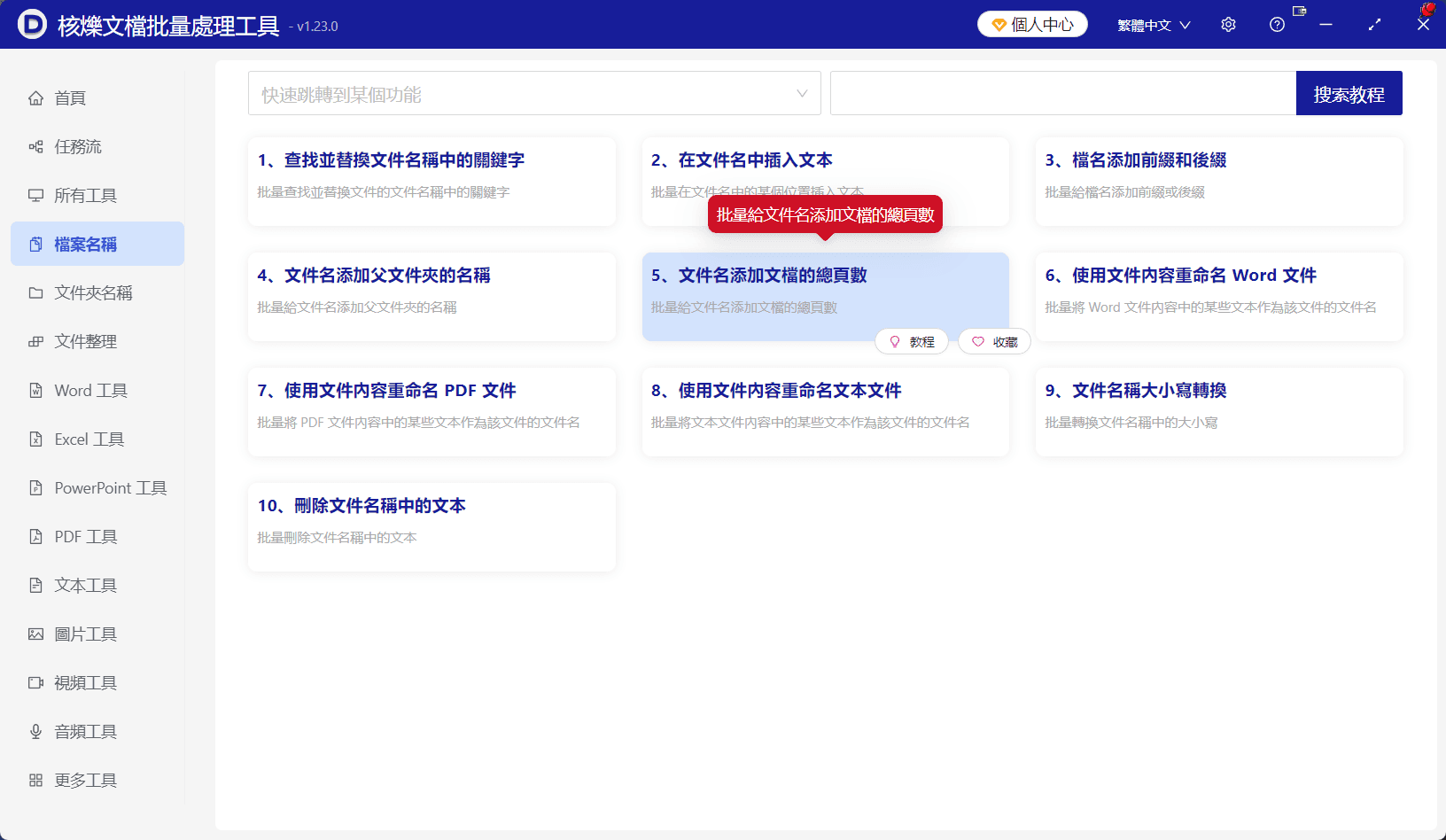This screenshot has height=840, width=1446.
Task: Open Excel 工具 in sidebar
Action: tap(97, 439)
